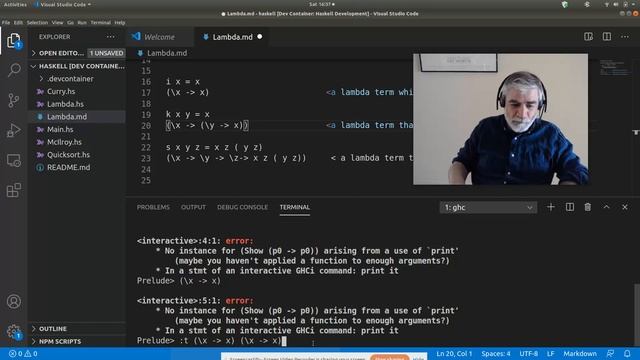Click the clock in top bar
This screenshot has width=640, height=360.
click(x=322, y=4)
